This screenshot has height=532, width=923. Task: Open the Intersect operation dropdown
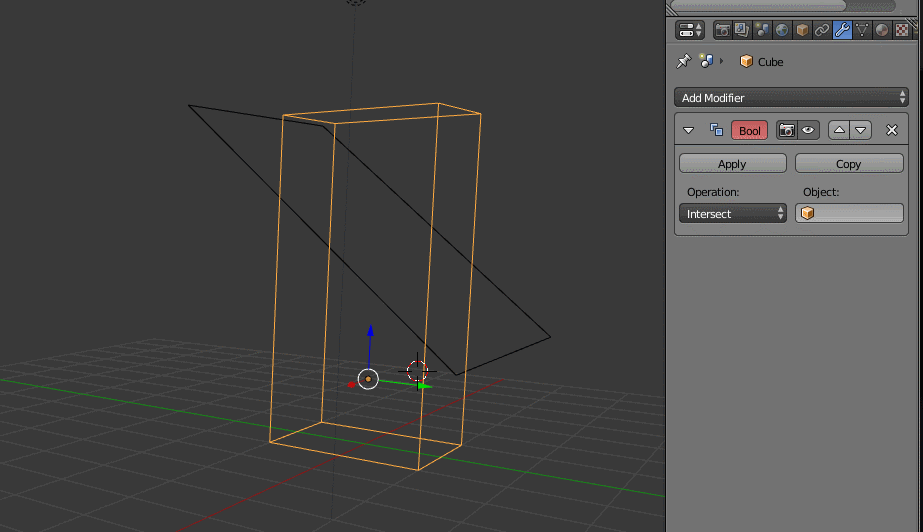732,214
